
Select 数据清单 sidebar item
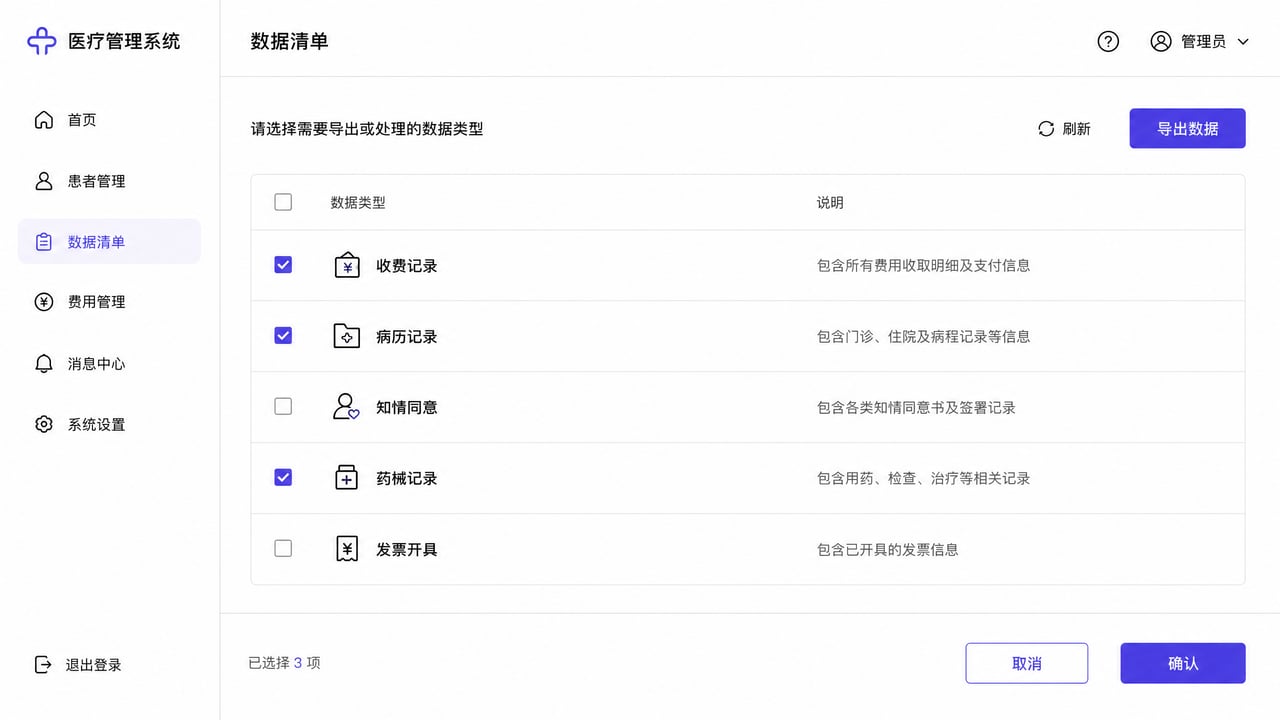109,242
